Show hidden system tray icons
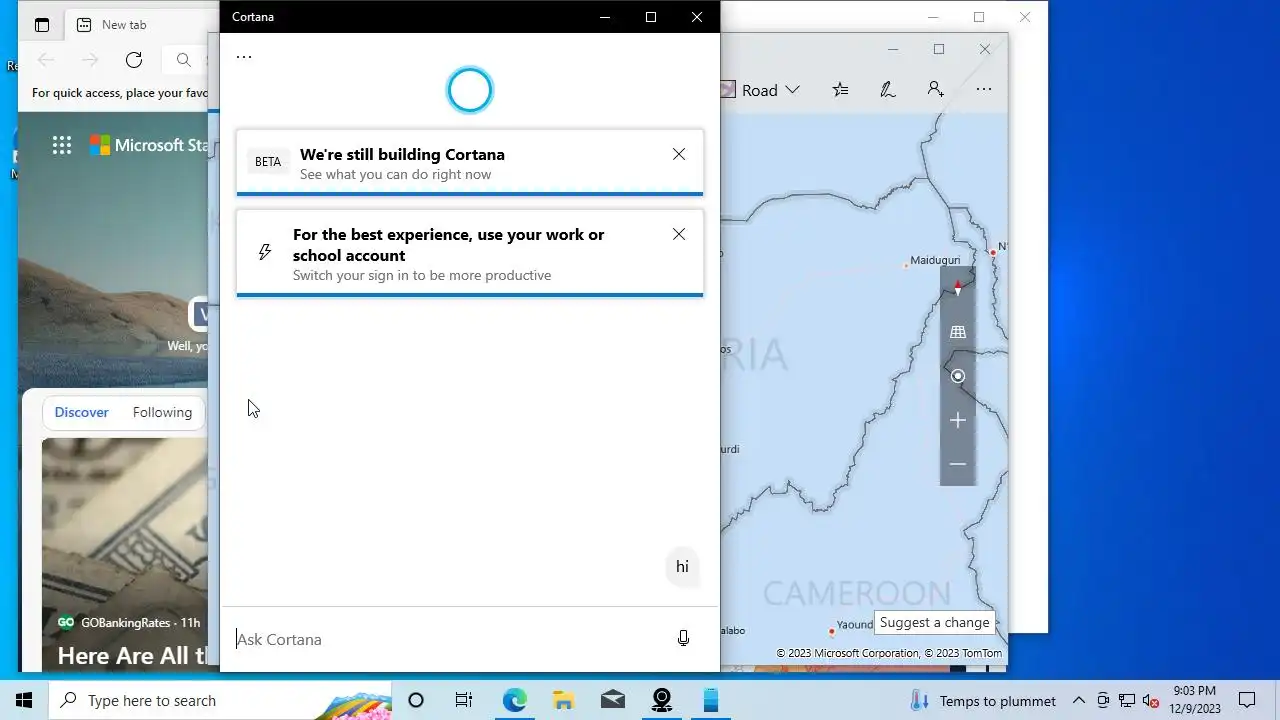Viewport: 1280px width, 720px height. point(1079,700)
